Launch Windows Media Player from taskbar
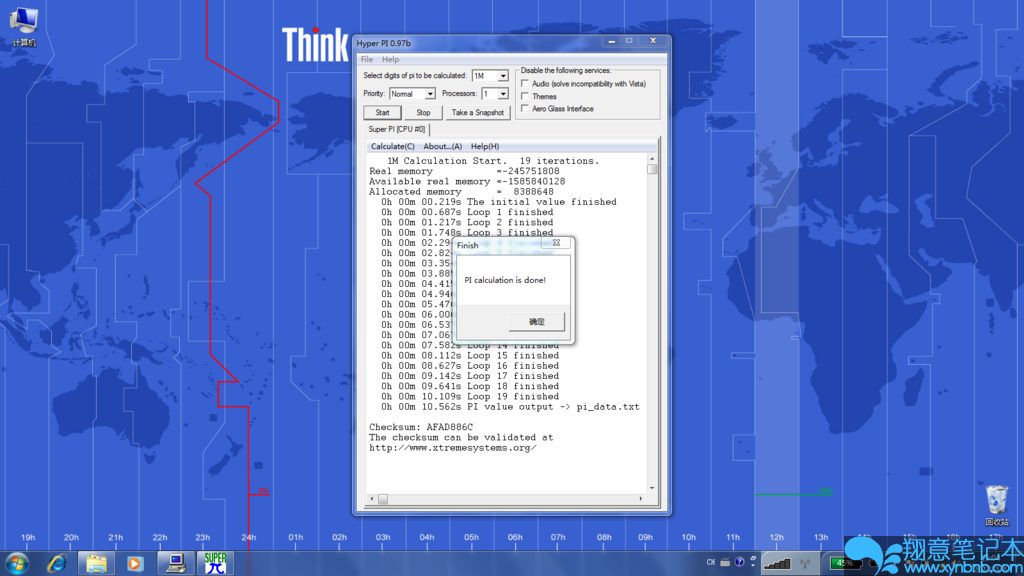 (x=135, y=563)
